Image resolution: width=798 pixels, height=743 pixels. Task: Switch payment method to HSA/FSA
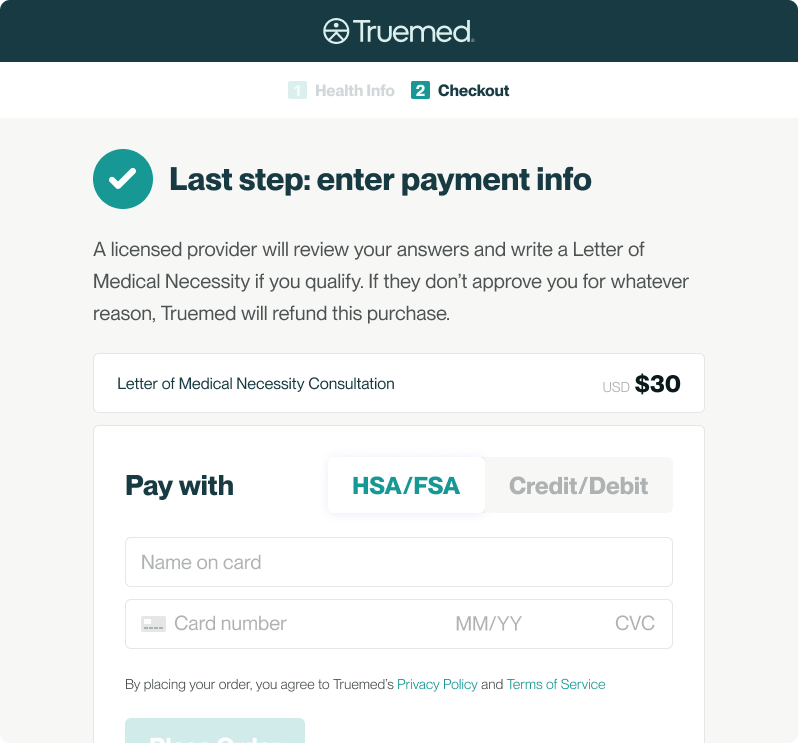(x=406, y=485)
